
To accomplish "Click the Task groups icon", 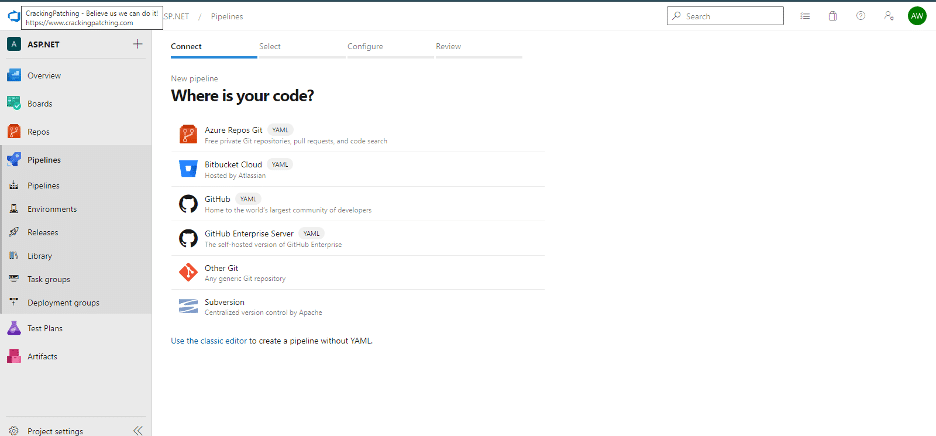I will (x=14, y=279).
